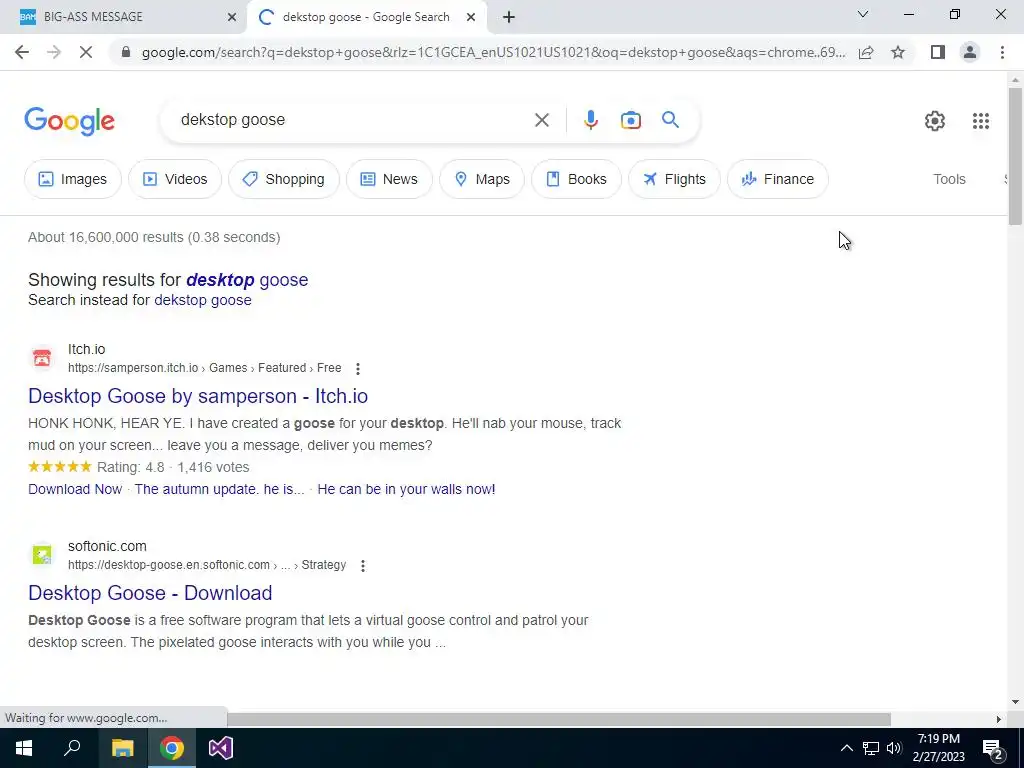Viewport: 1024px width, 768px height.
Task: Open more options for Itch.io result
Action: coord(358,369)
